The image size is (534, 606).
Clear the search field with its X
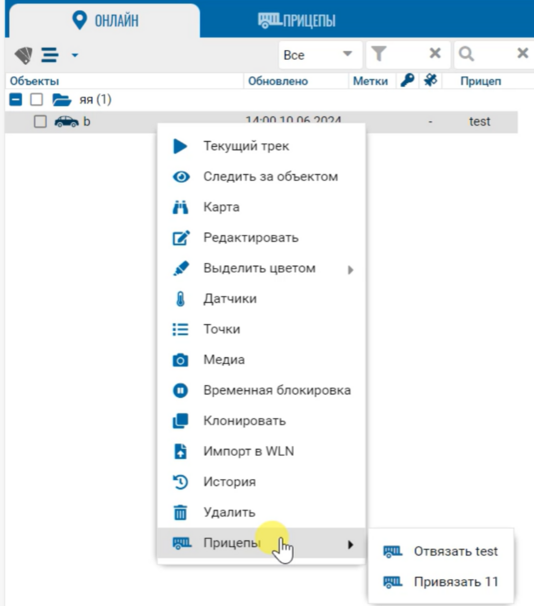[x=522, y=53]
